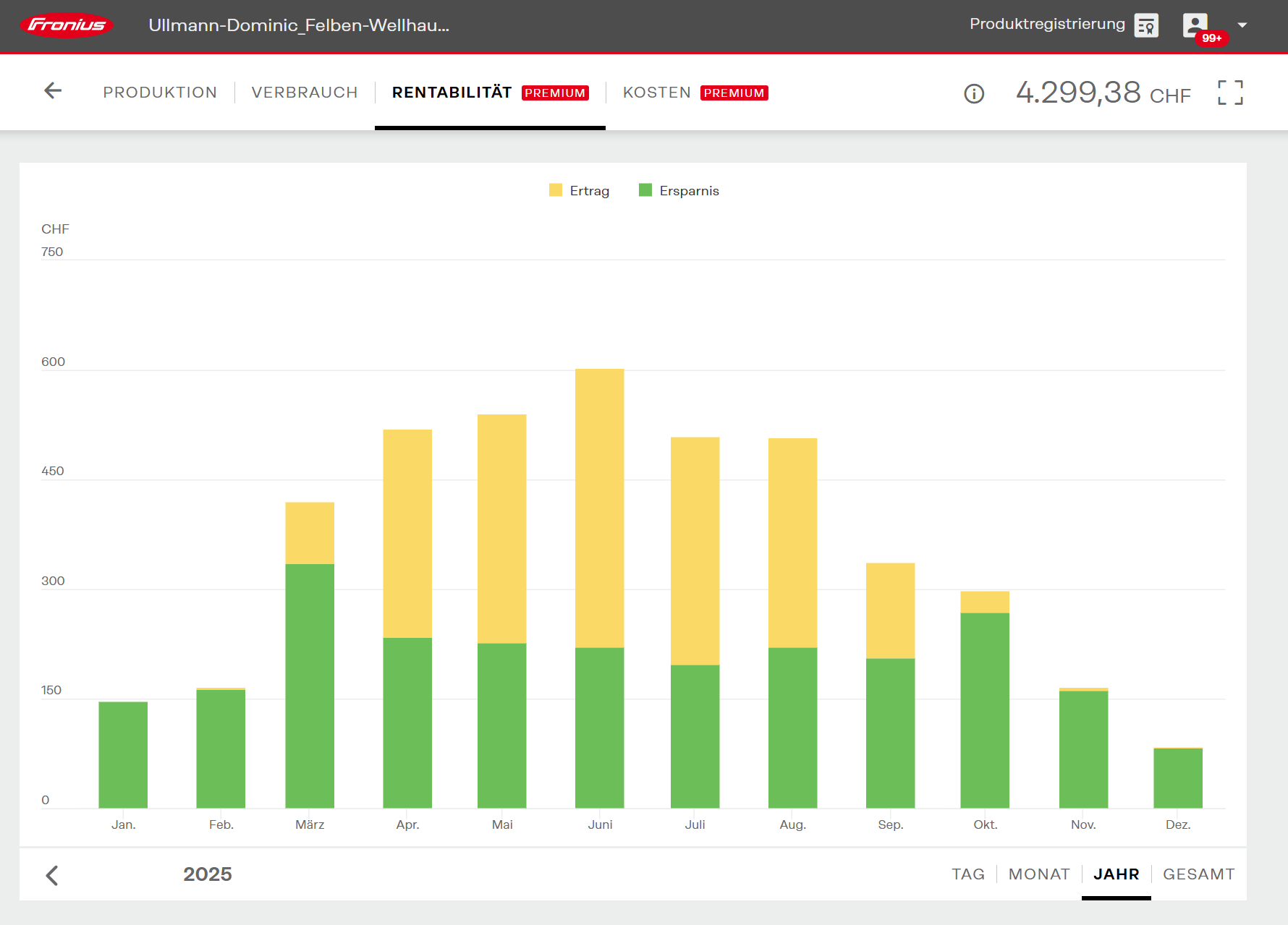1288x925 pixels.
Task: Click the Produktregistrierung link text
Action: [x=1047, y=24]
